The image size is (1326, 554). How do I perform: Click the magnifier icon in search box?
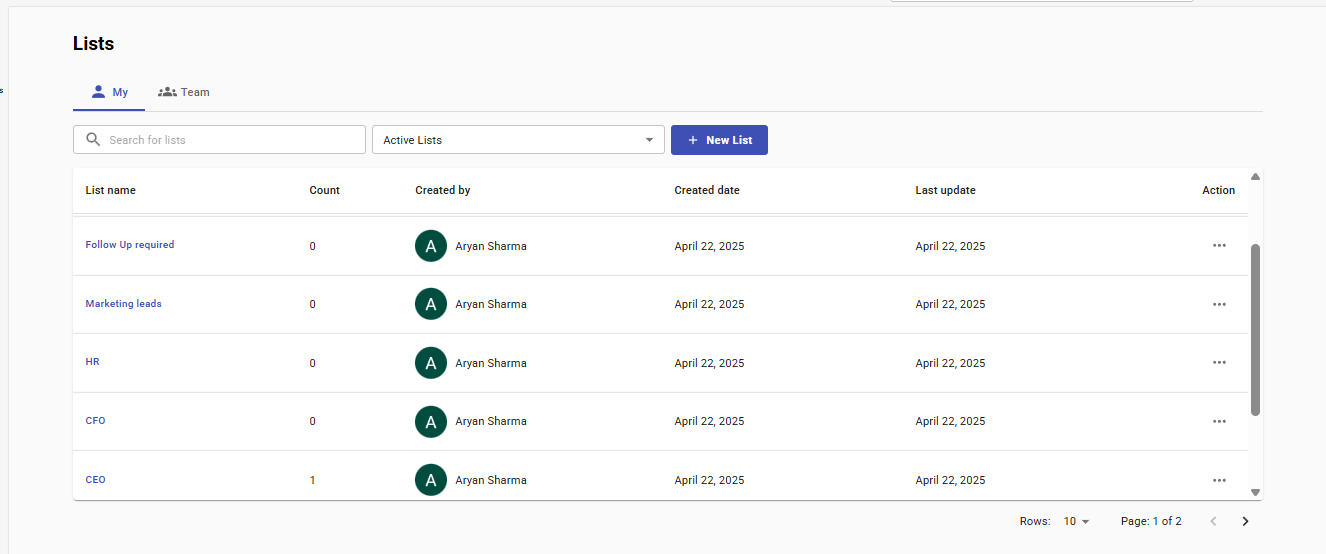(93, 140)
